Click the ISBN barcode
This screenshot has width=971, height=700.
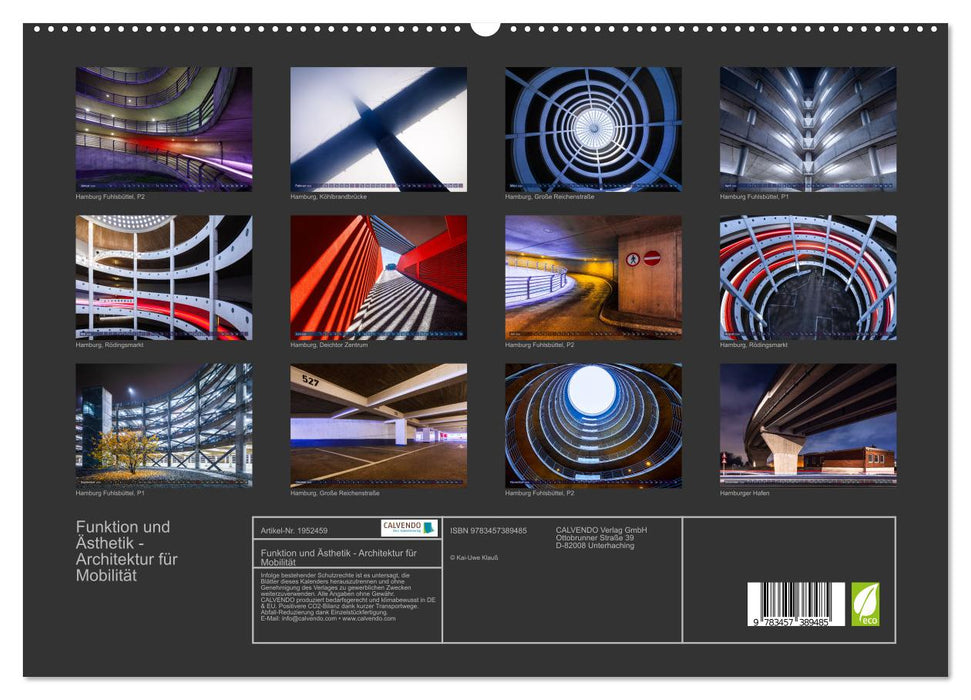coord(795,605)
